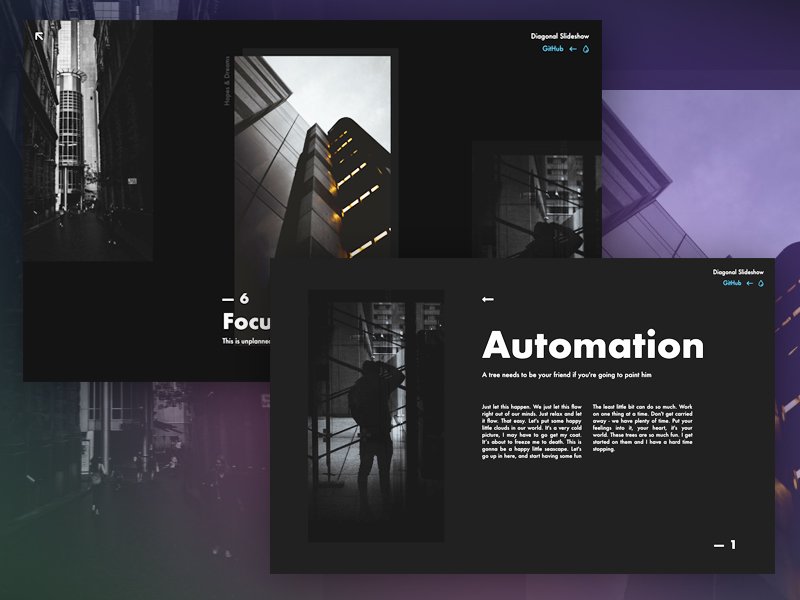Open the GitHub link in the Automation window
The image size is (800, 600).
pos(732,283)
